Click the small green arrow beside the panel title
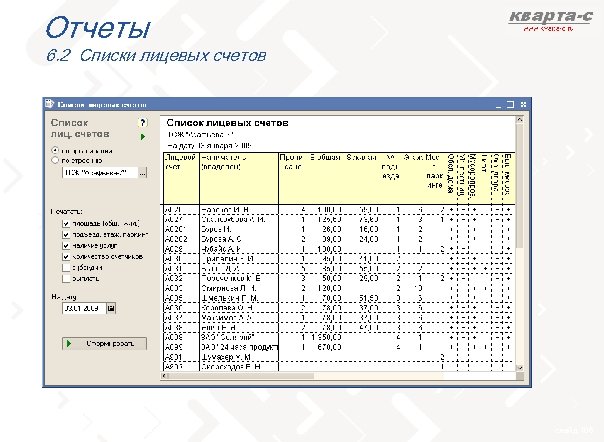 click(143, 137)
